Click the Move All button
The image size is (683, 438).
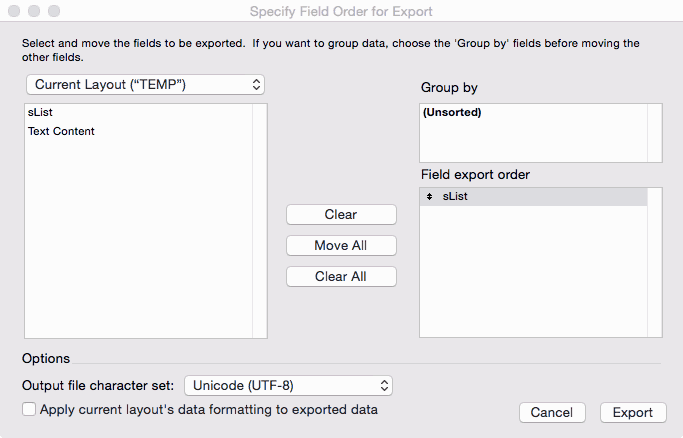[x=341, y=245]
